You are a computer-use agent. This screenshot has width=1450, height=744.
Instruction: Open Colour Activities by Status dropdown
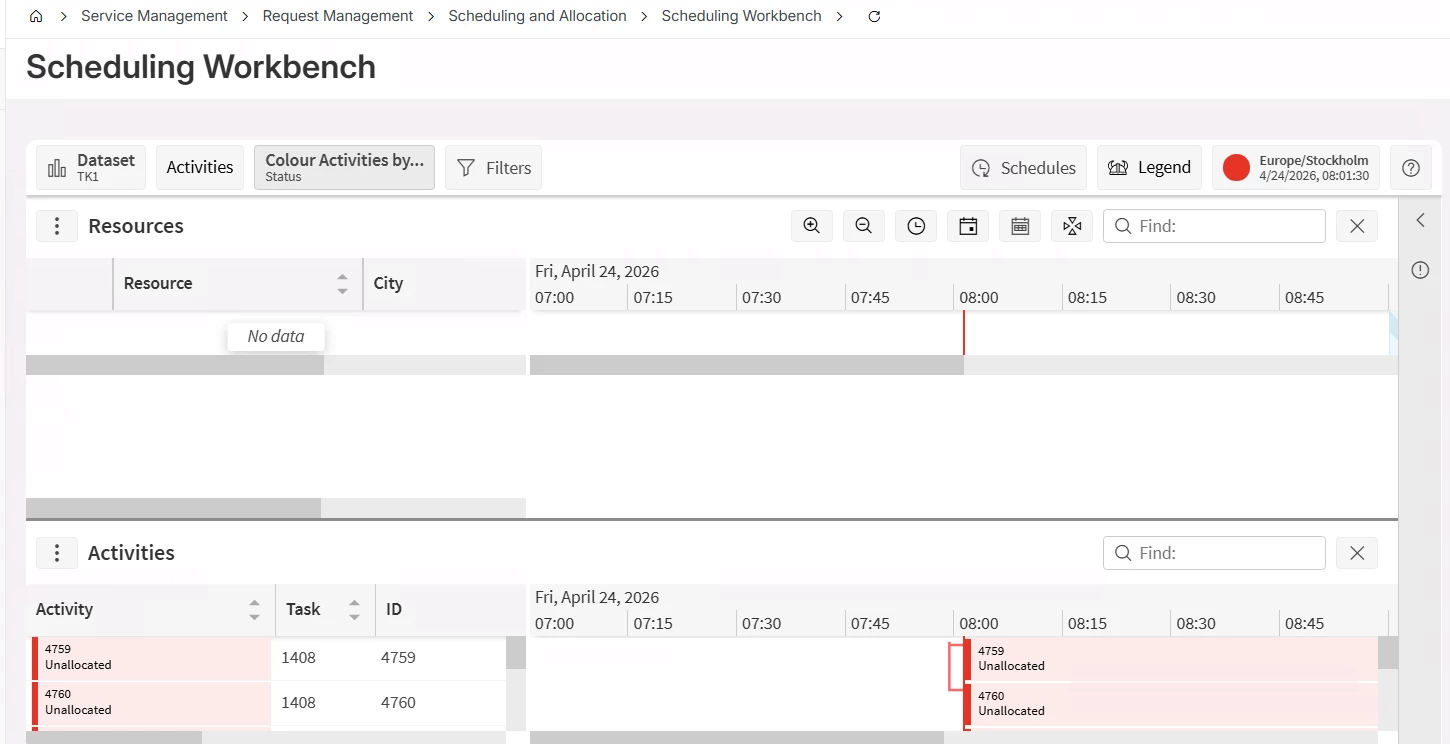[x=344, y=167]
